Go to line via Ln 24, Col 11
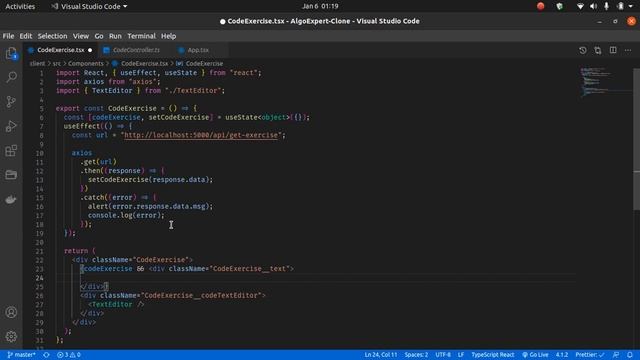This screenshot has width=640, height=360. coord(380,355)
